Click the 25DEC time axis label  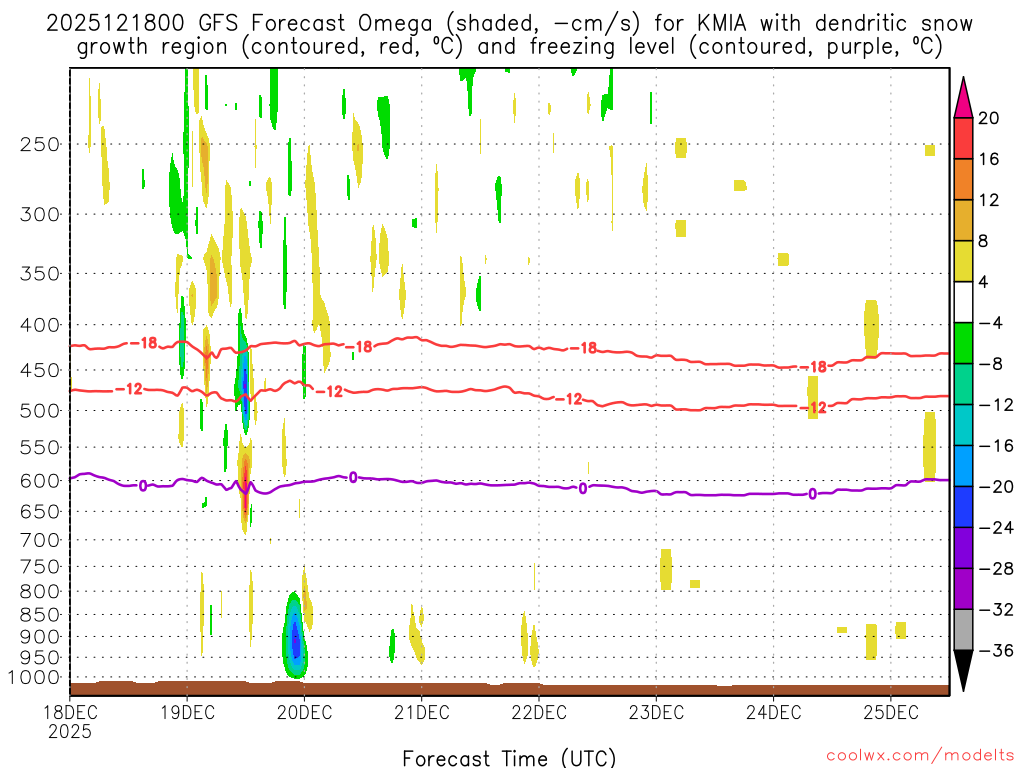[x=891, y=712]
